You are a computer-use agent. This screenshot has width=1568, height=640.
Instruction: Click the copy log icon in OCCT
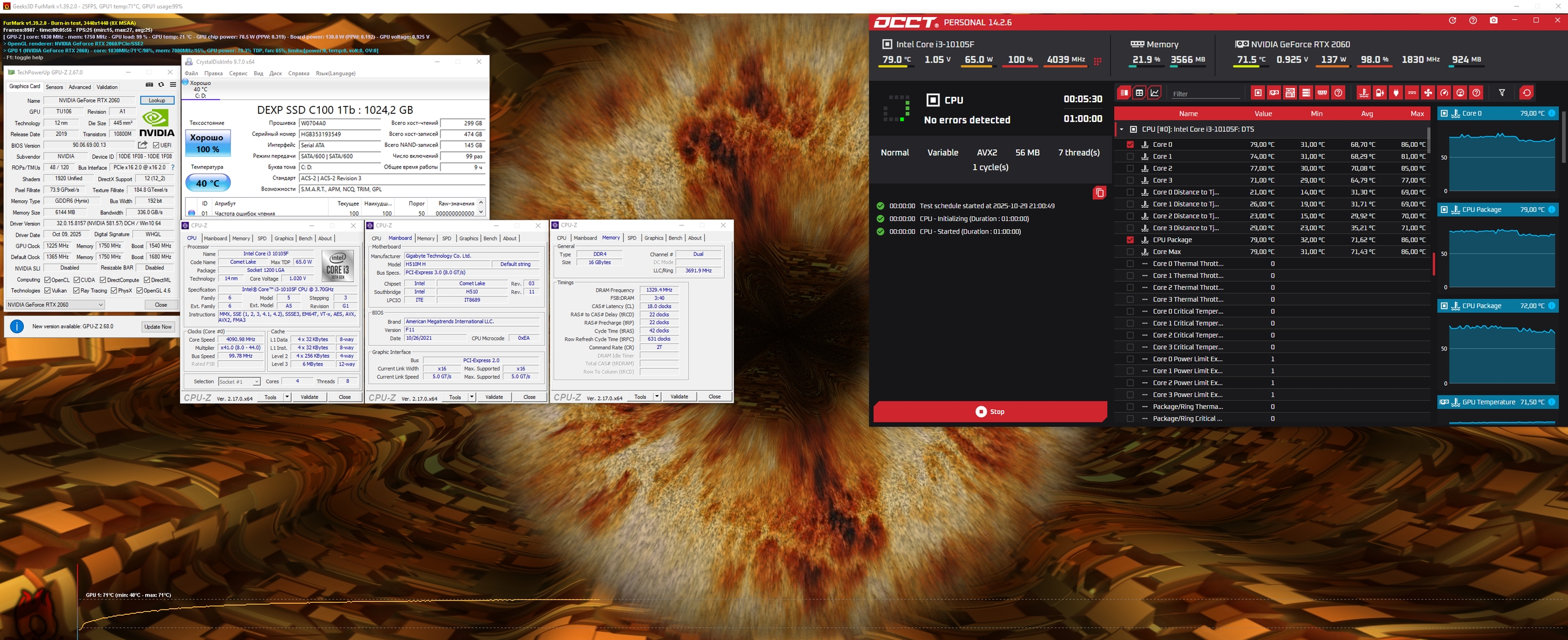pos(1099,193)
